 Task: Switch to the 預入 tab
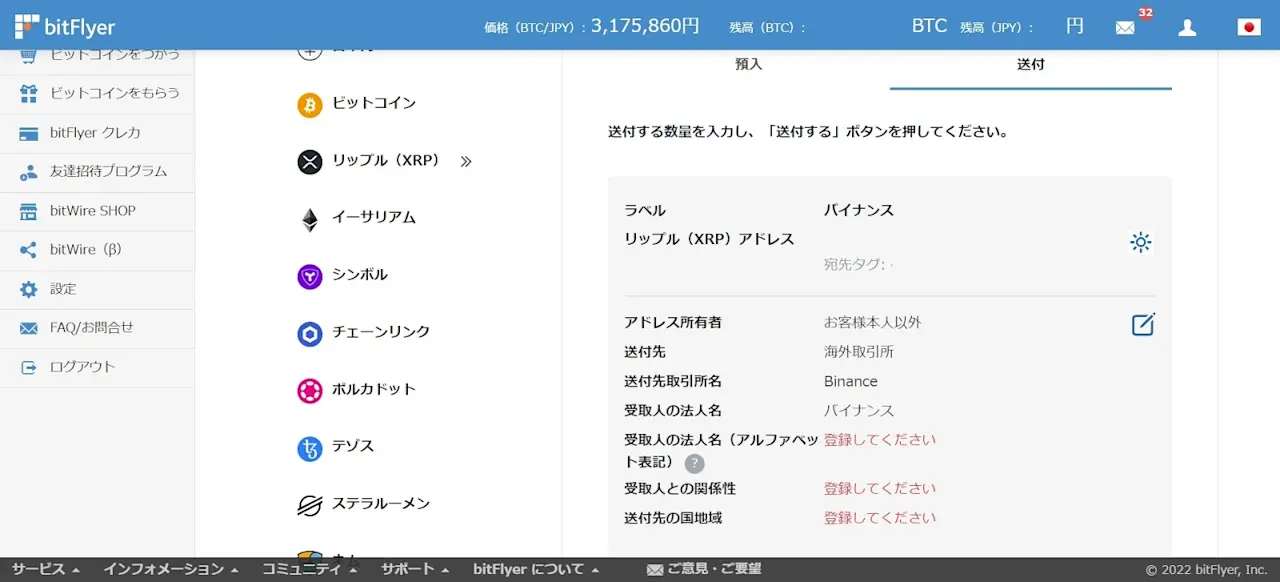[749, 64]
